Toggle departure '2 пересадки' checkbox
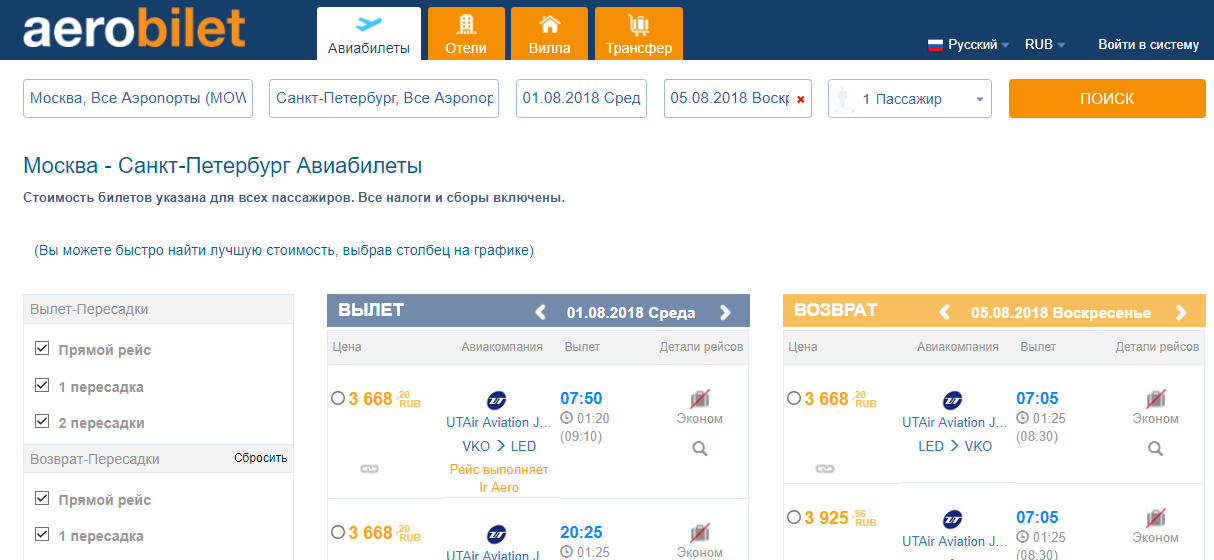The width and height of the screenshot is (1214, 560). pos(42,422)
